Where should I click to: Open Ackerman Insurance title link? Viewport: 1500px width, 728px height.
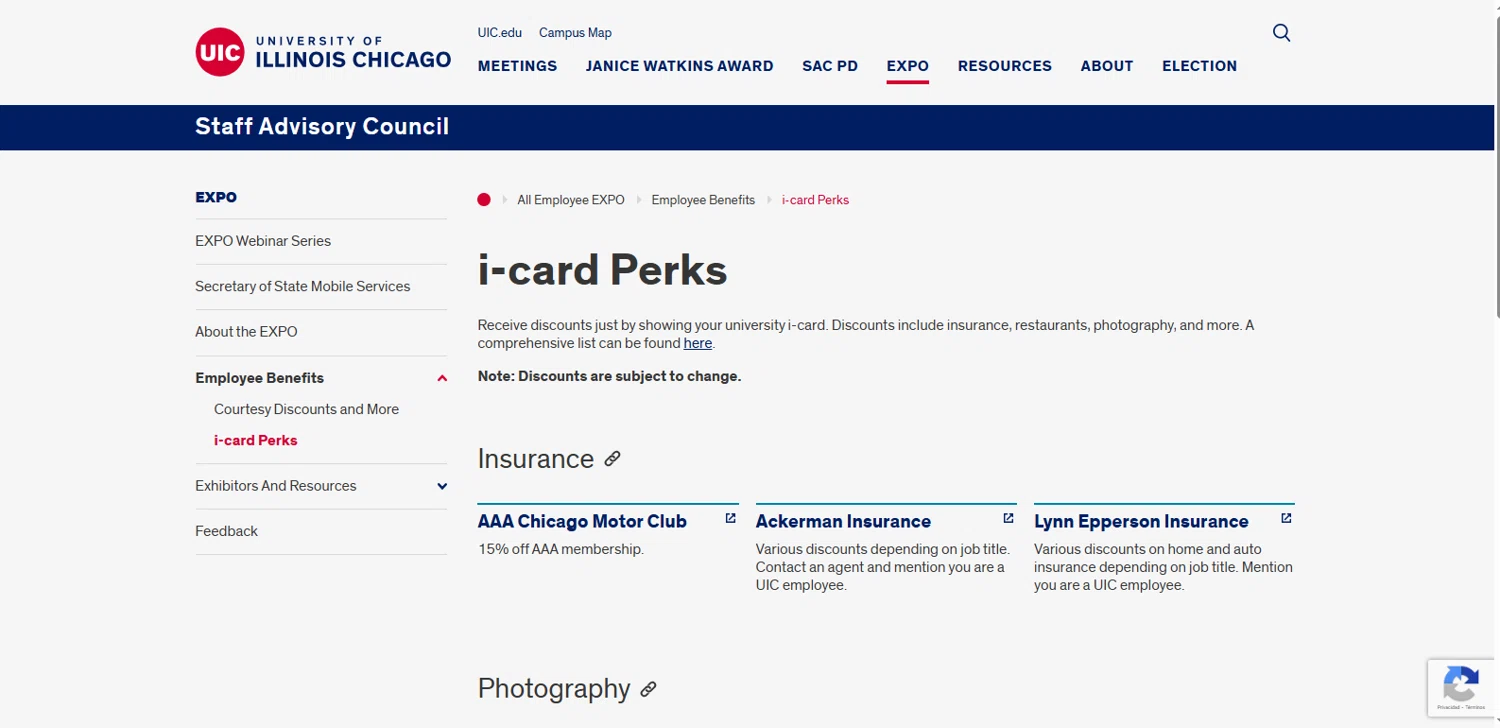pyautogui.click(x=843, y=521)
